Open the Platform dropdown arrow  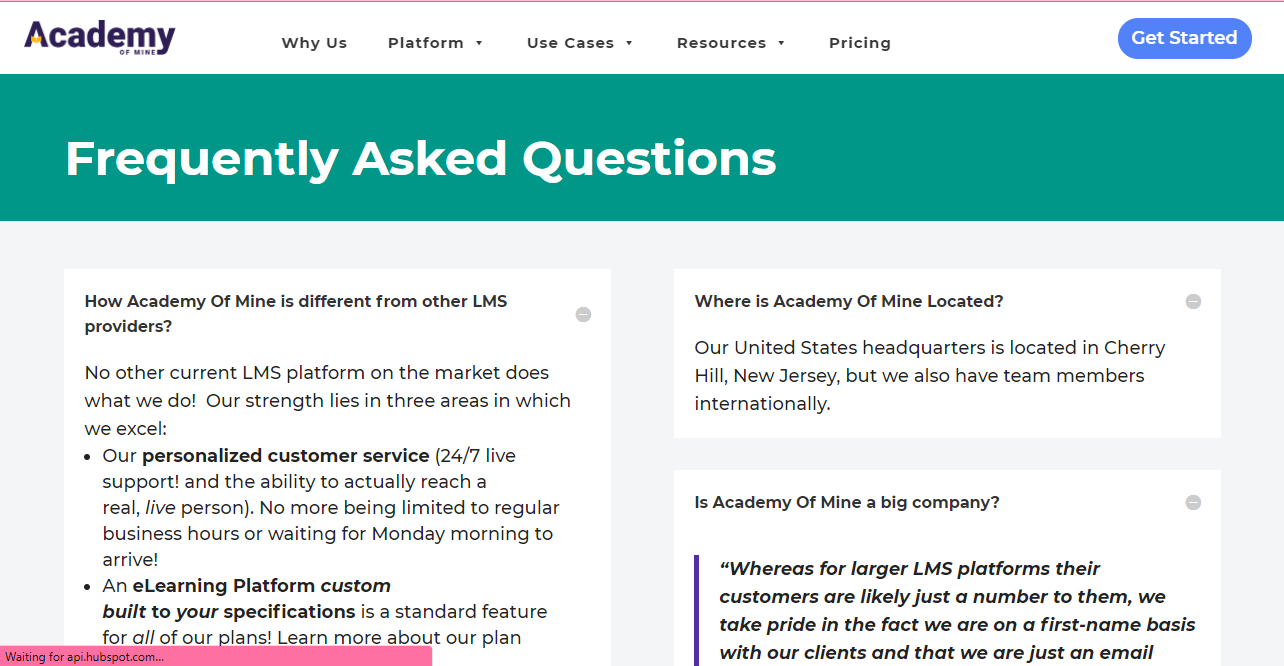479,43
